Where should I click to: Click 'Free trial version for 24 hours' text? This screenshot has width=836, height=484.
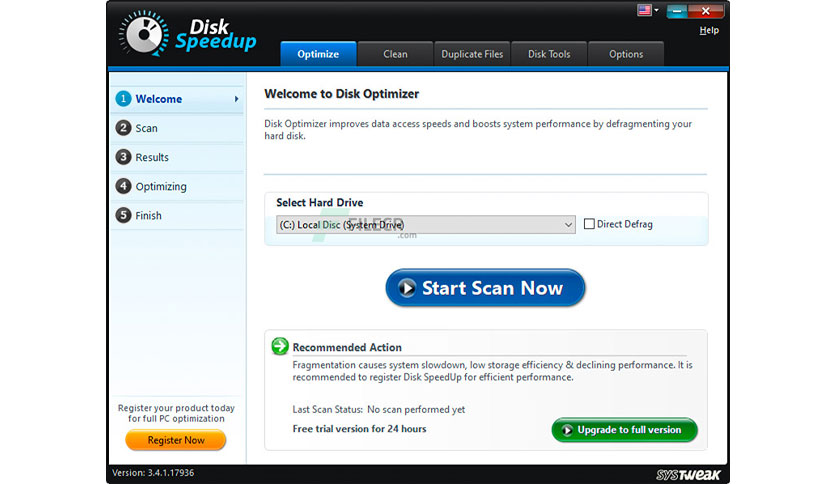coord(359,429)
